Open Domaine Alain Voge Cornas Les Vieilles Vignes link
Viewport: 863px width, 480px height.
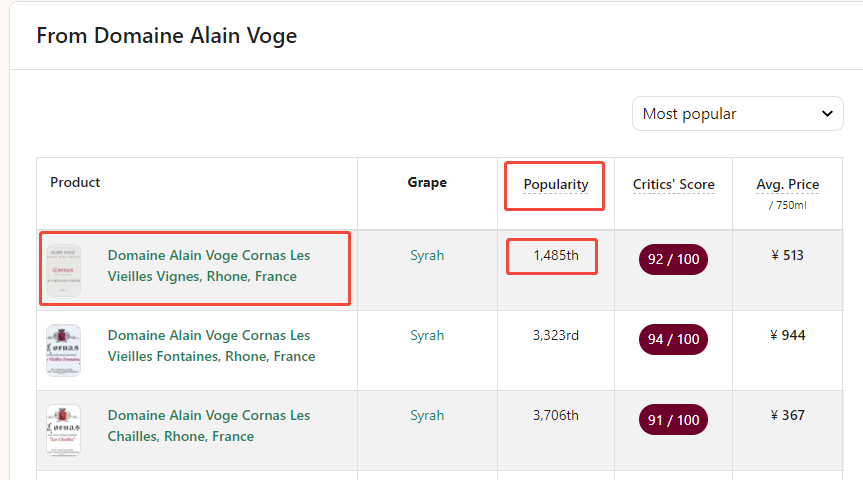click(209, 266)
